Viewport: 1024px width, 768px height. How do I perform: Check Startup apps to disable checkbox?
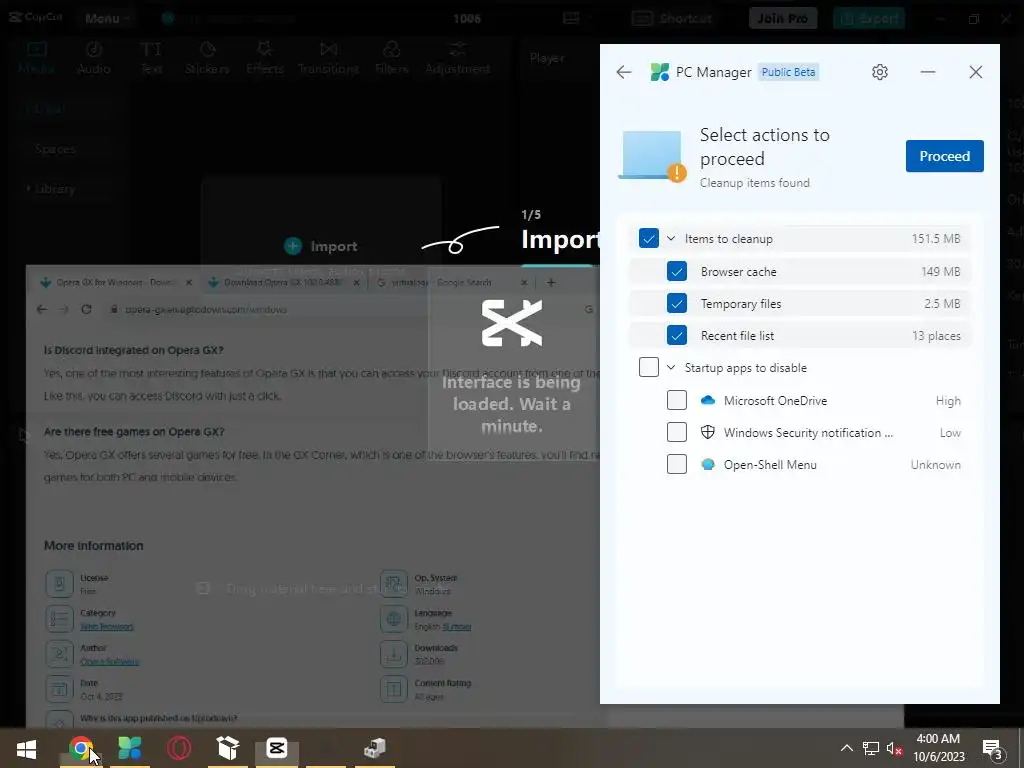(x=648, y=367)
